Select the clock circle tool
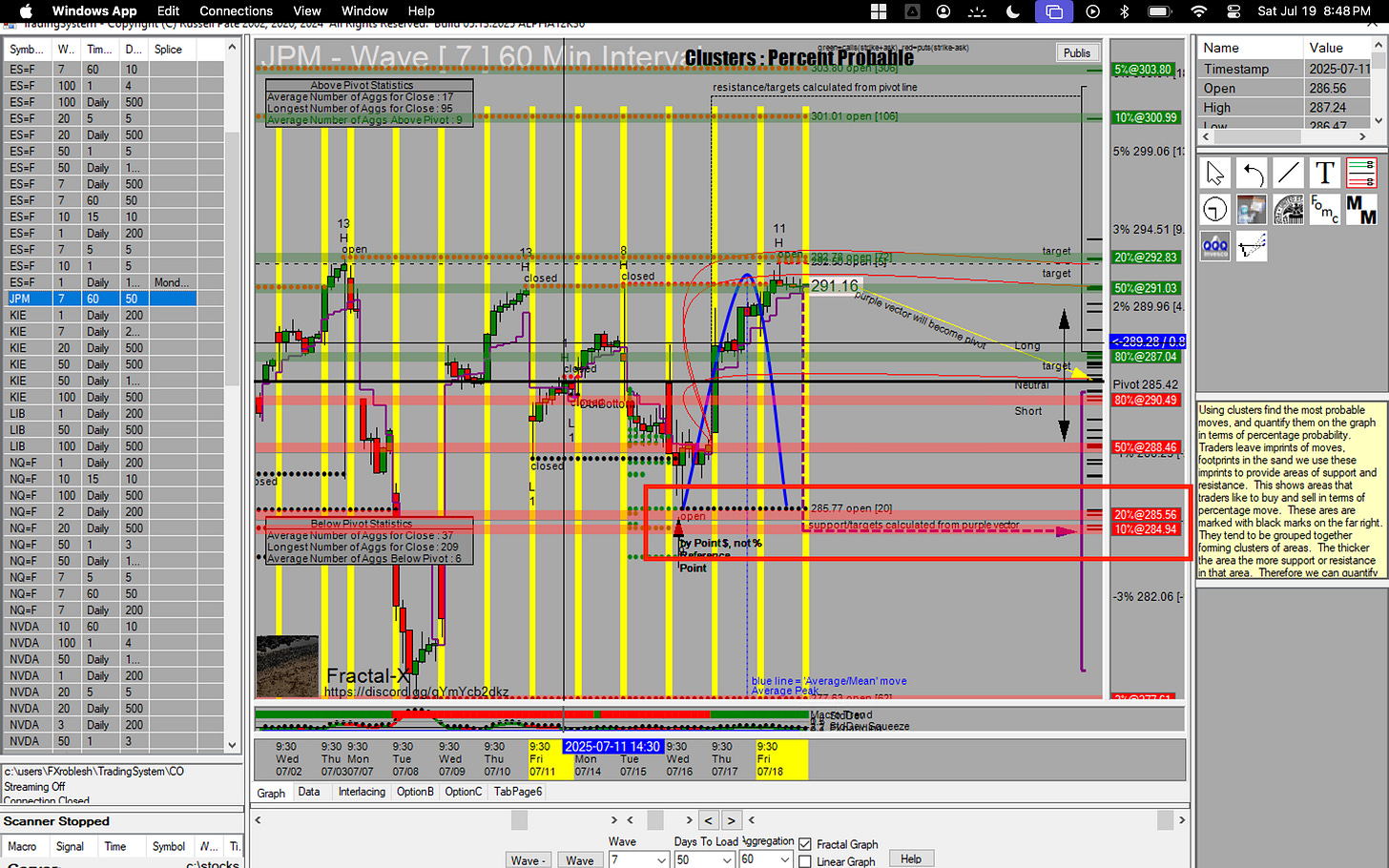 [x=1214, y=209]
